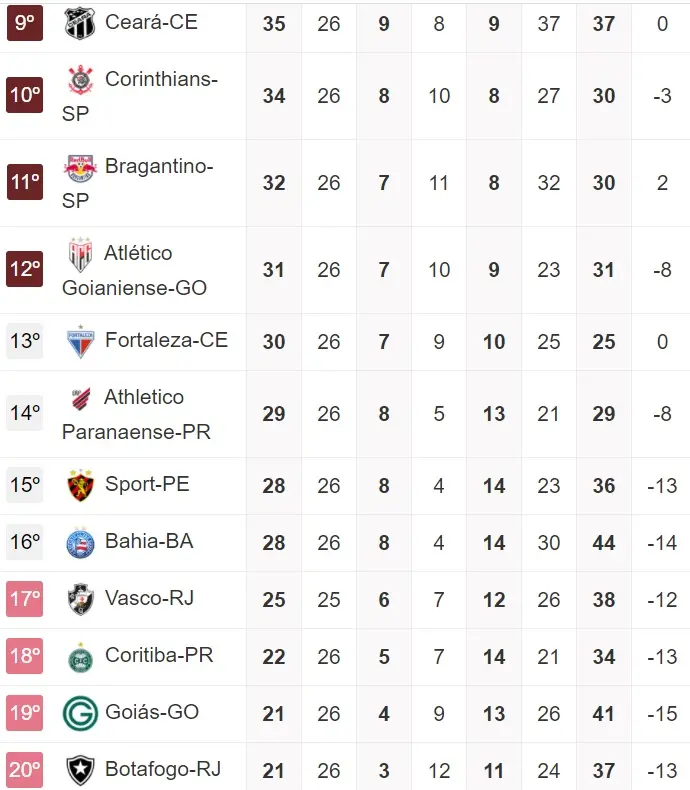Click the Vasco-RJ club crest

point(79,600)
